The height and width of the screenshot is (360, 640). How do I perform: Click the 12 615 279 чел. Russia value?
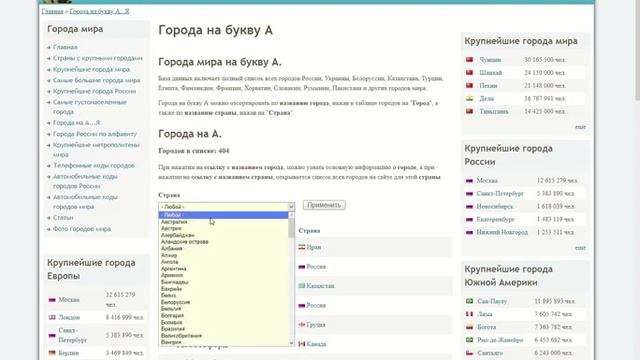(x=557, y=180)
